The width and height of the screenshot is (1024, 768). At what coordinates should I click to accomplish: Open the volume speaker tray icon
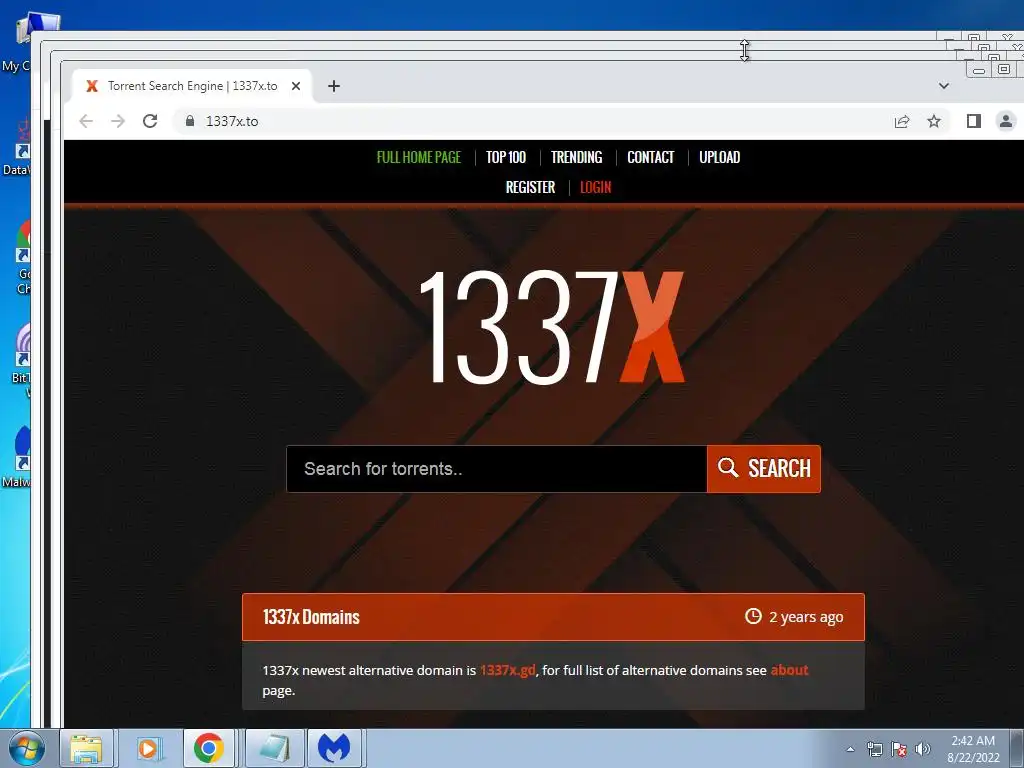[x=922, y=750]
